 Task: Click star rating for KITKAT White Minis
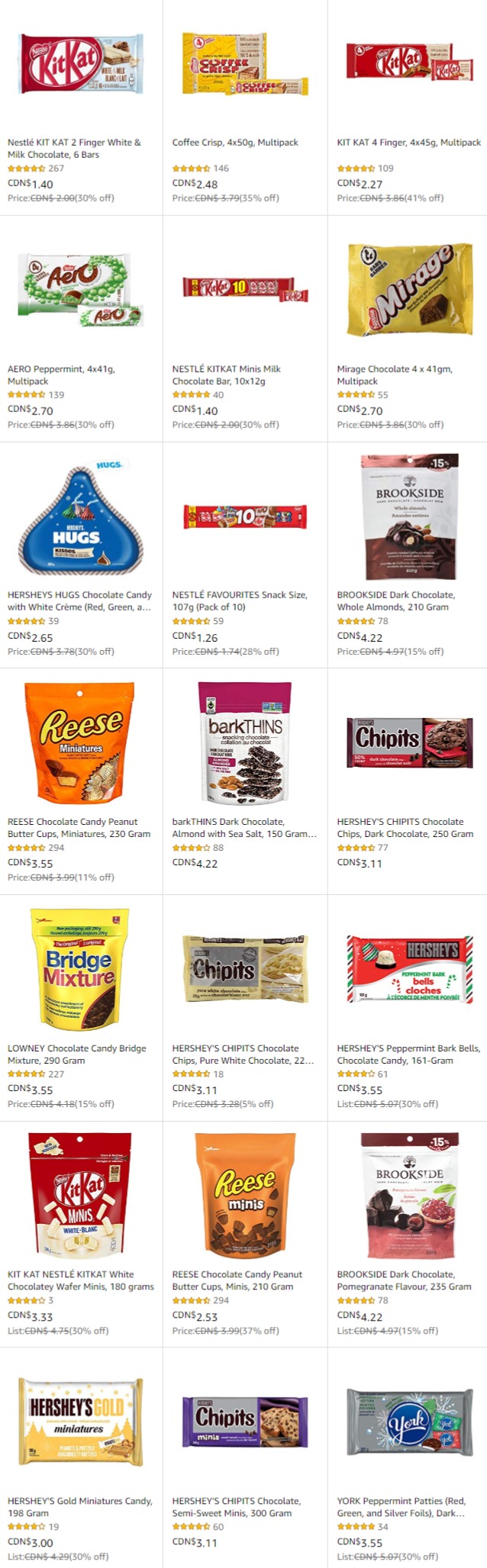tap(26, 1301)
